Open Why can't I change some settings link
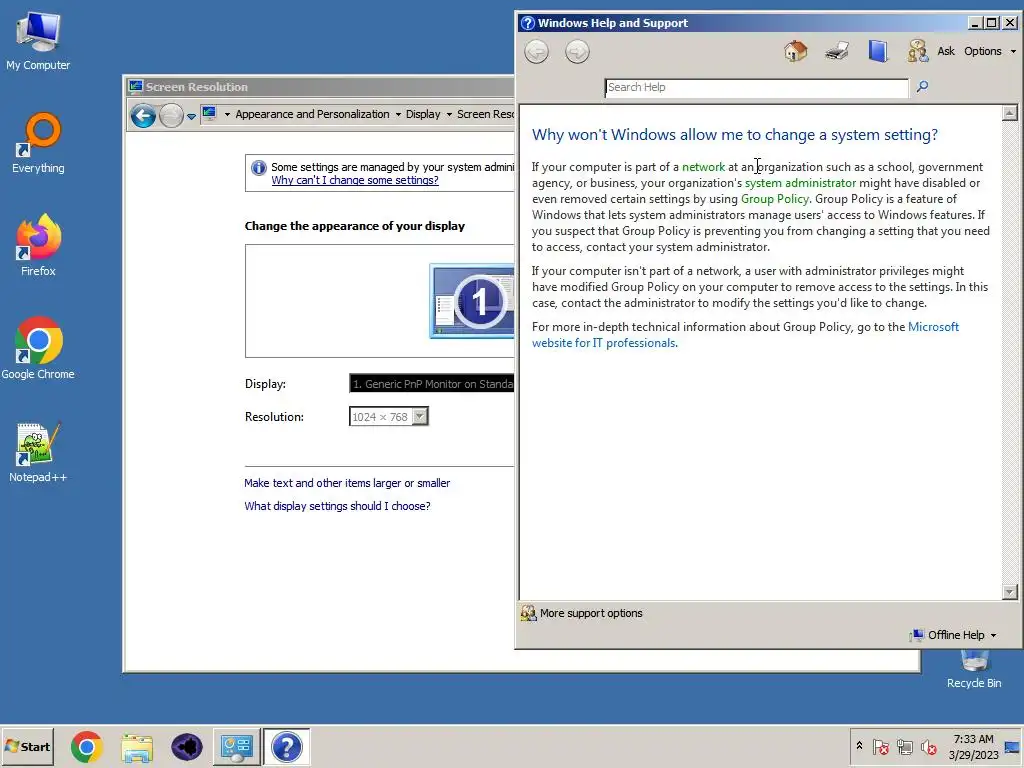 coord(355,180)
